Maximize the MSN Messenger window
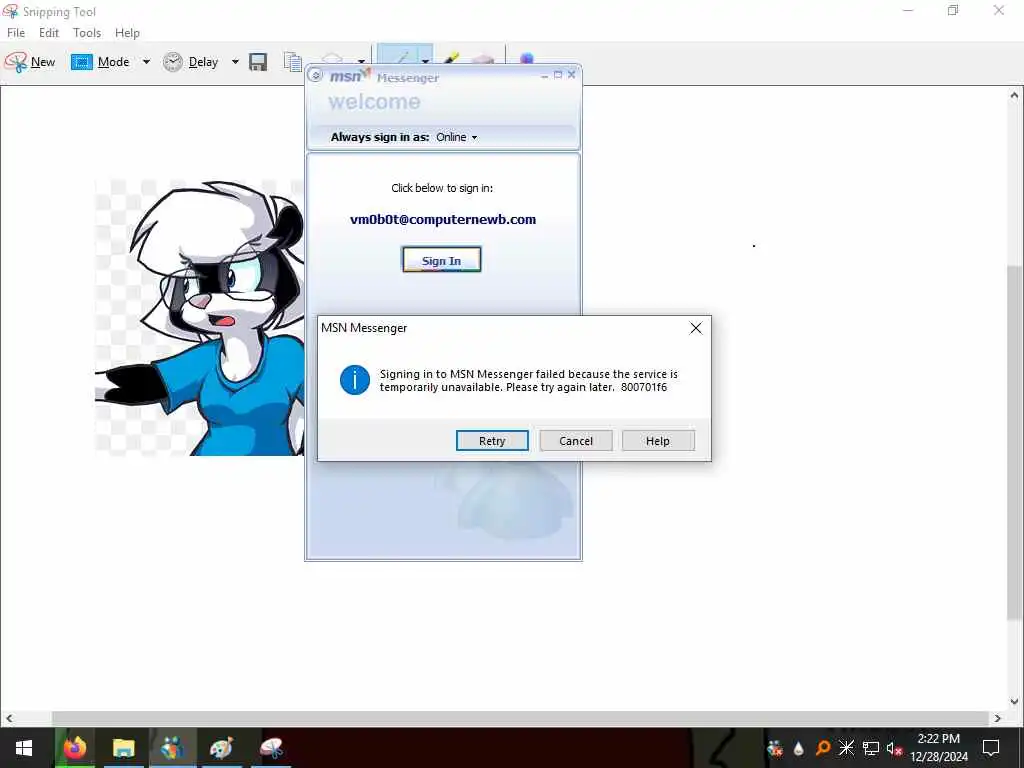The width and height of the screenshot is (1024, 768). [558, 75]
